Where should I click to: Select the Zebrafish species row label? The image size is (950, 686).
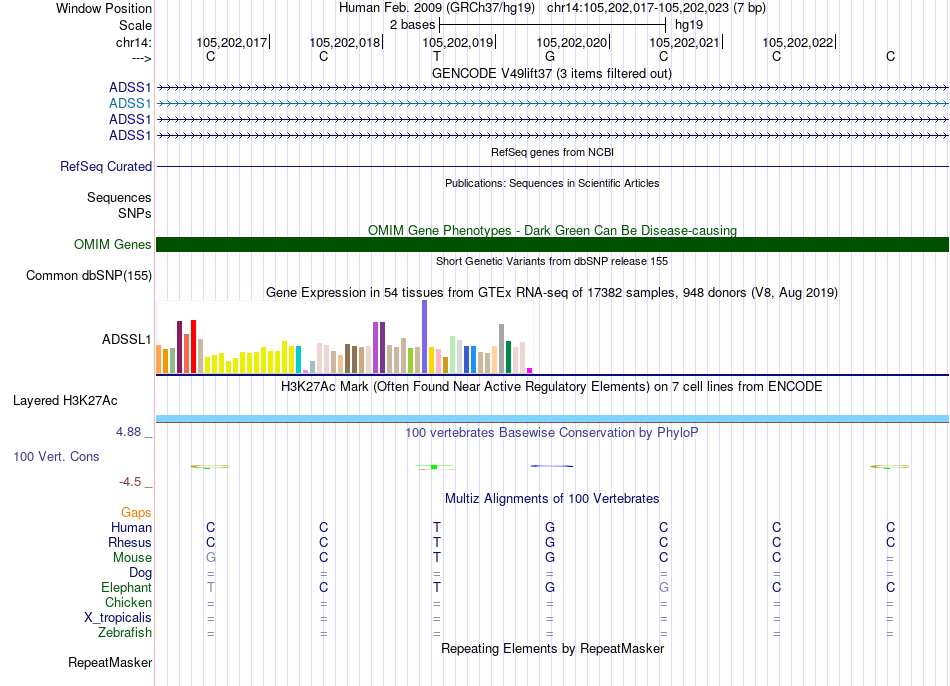[125, 633]
